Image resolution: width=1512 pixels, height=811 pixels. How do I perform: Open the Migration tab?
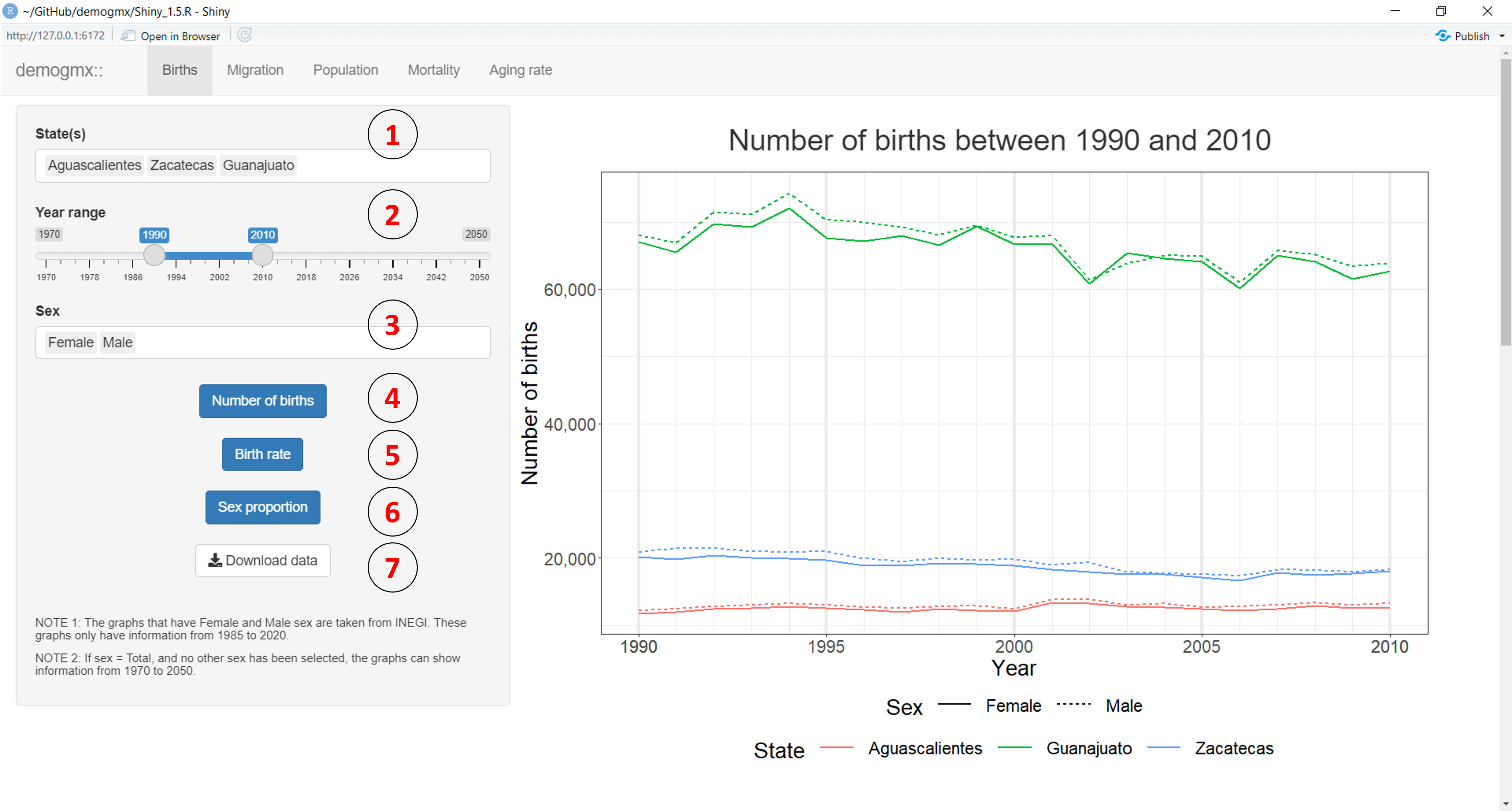[255, 70]
